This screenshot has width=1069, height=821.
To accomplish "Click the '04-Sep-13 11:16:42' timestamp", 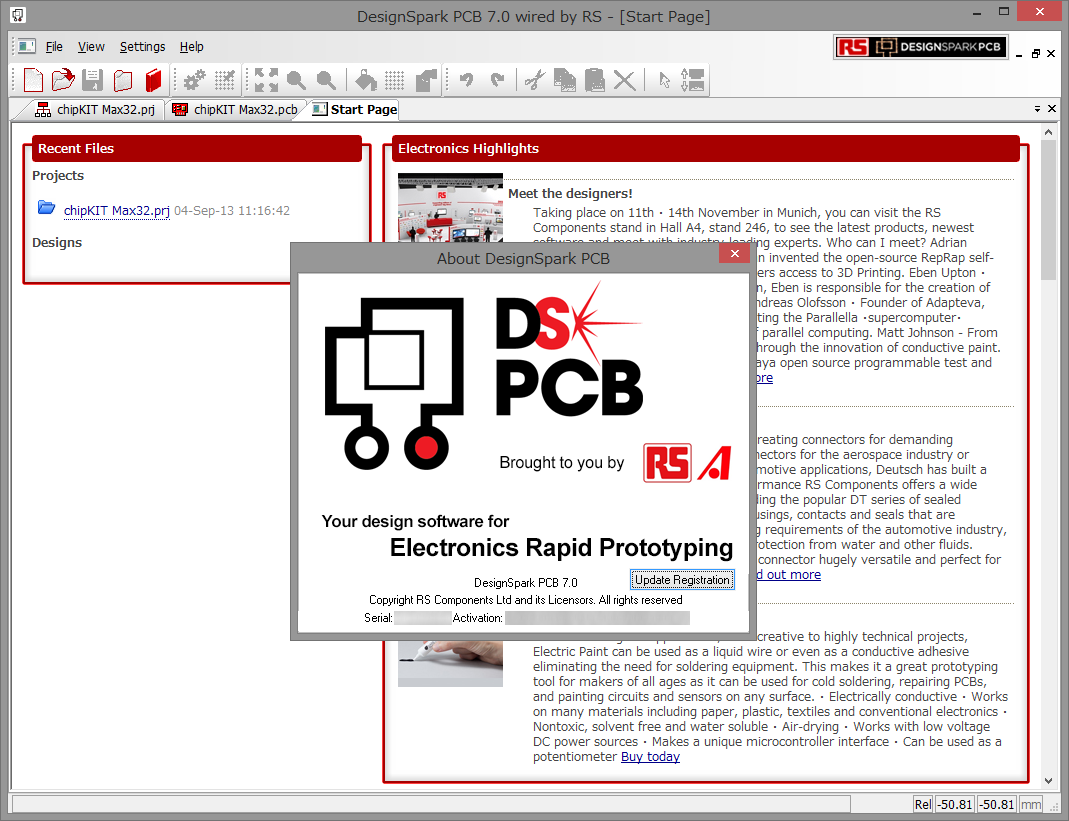I will (232, 211).
